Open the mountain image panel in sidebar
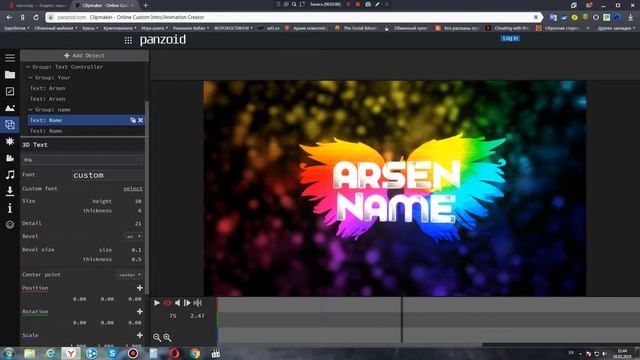The width and height of the screenshot is (640, 360). tap(10, 108)
